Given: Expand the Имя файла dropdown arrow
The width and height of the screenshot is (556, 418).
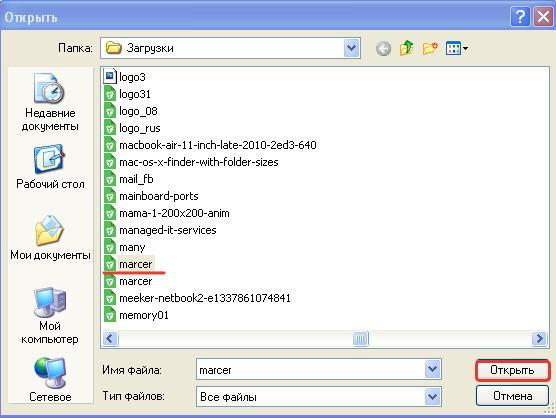Looking at the screenshot, I should [432, 369].
